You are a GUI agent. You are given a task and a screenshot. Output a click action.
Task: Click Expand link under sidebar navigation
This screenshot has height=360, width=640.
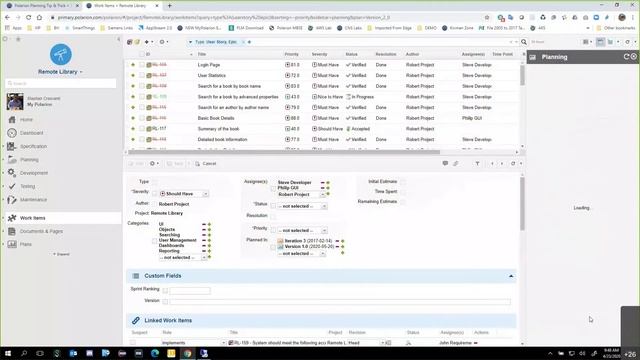[61, 254]
